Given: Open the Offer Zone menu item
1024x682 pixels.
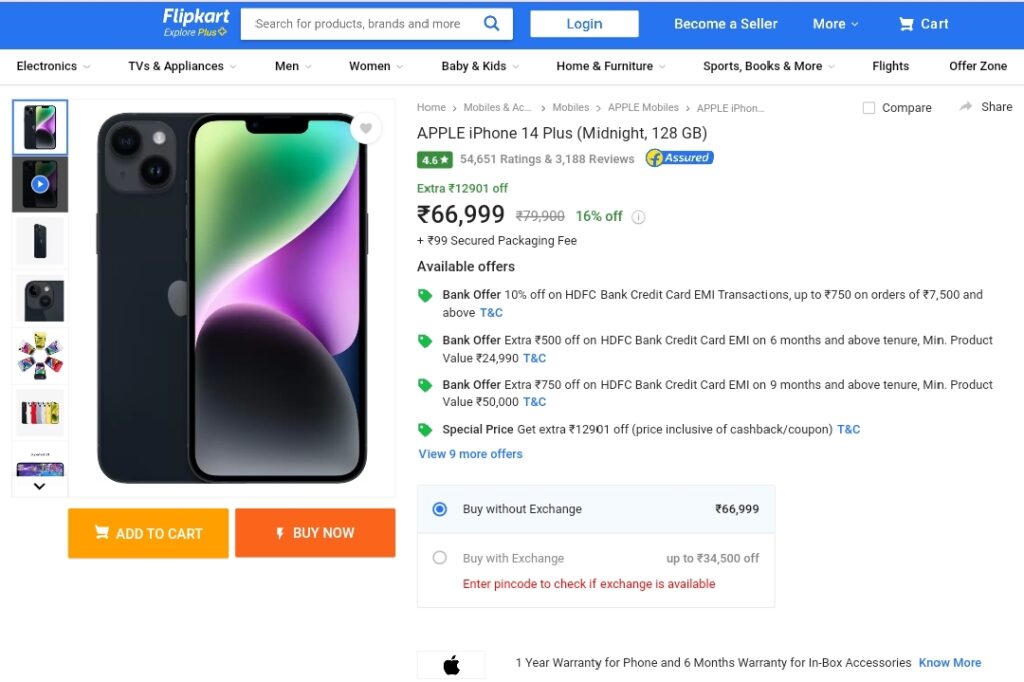Looking at the screenshot, I should click(x=978, y=66).
